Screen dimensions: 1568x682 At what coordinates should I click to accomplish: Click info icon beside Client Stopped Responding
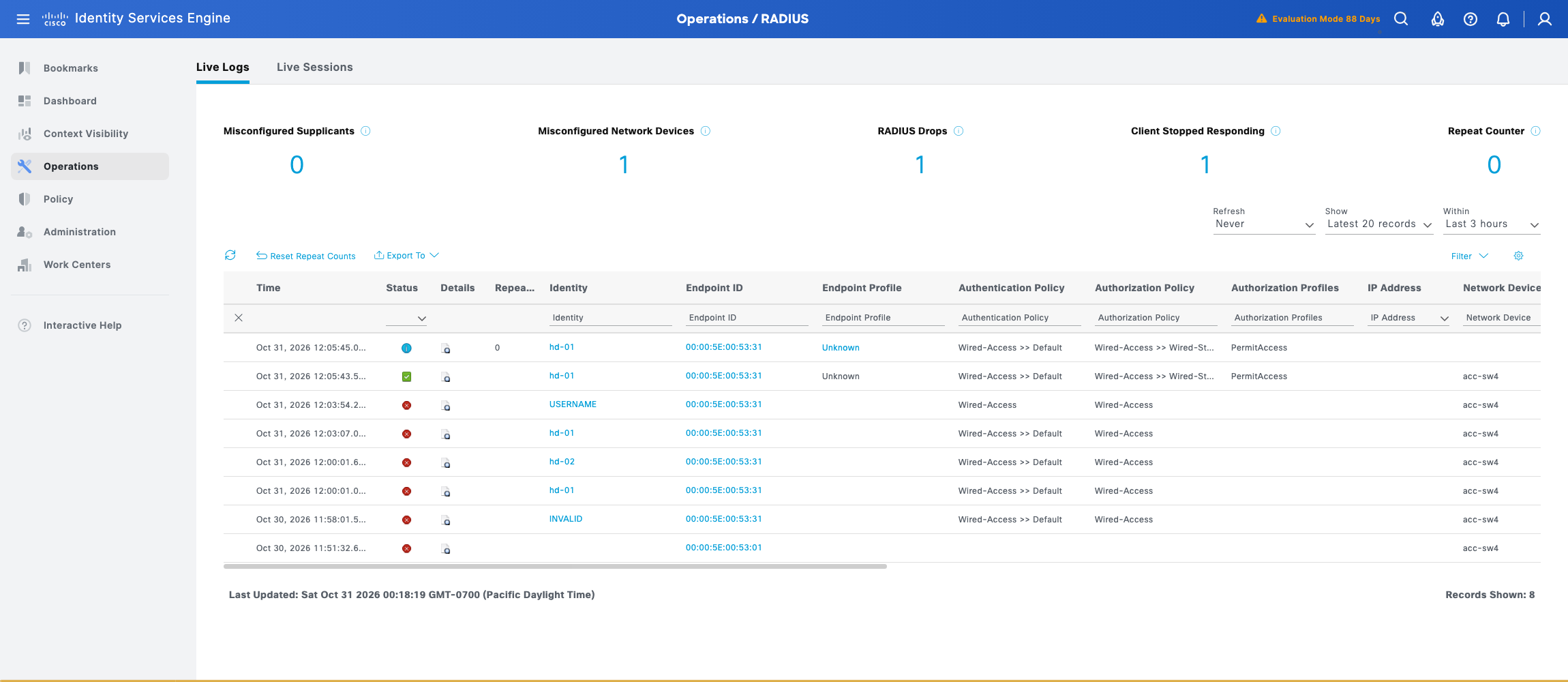click(x=1276, y=131)
